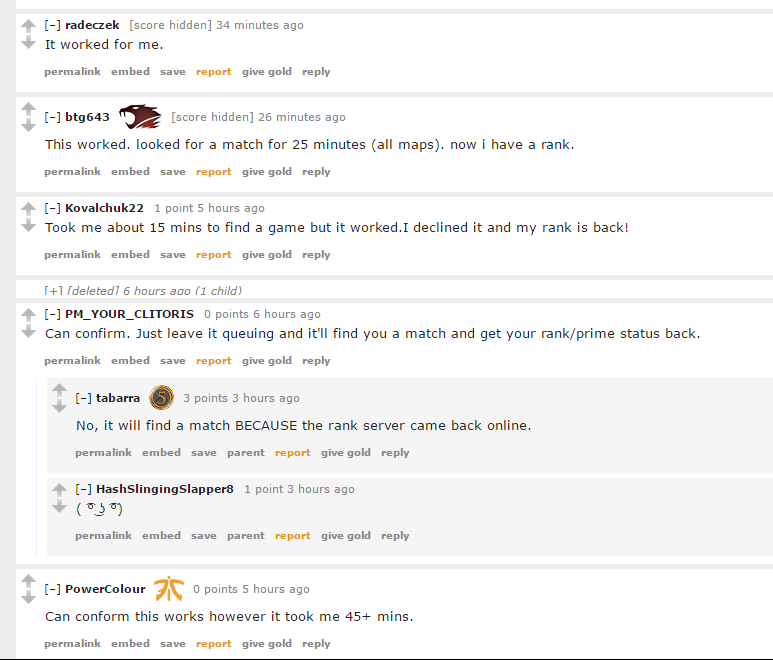Go to parent of HashSlingingSlapper8's comment
Image resolution: width=773 pixels, height=660 pixels.
click(x=246, y=535)
